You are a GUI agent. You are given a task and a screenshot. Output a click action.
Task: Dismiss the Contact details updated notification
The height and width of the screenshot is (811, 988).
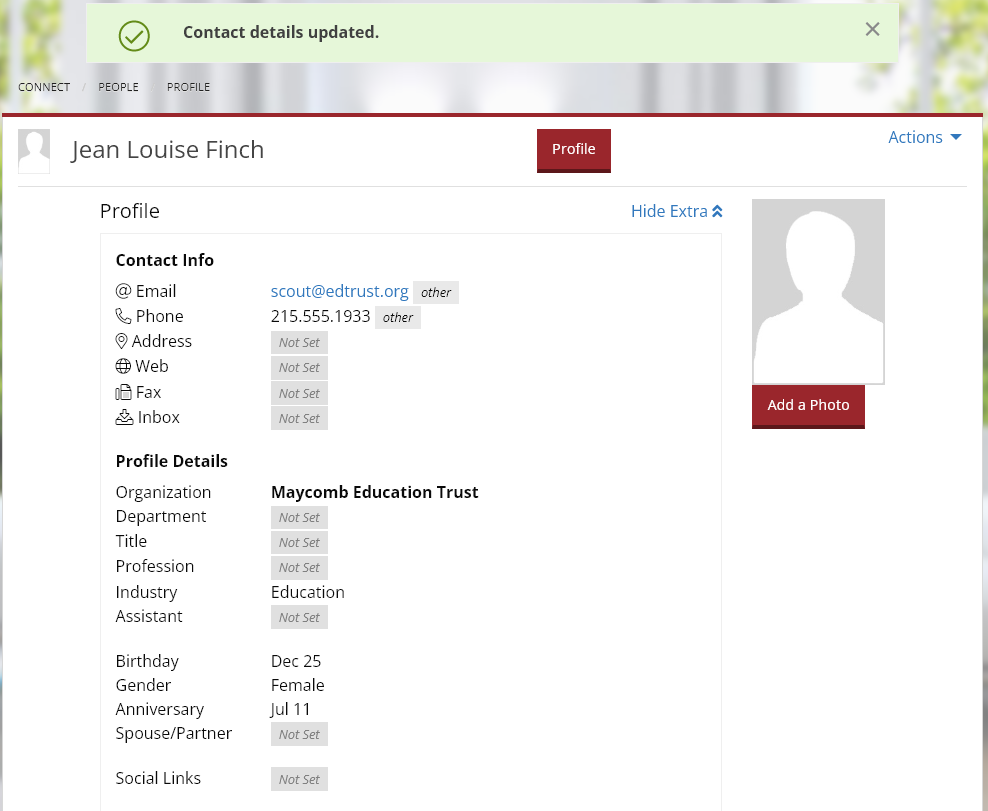pos(871,29)
